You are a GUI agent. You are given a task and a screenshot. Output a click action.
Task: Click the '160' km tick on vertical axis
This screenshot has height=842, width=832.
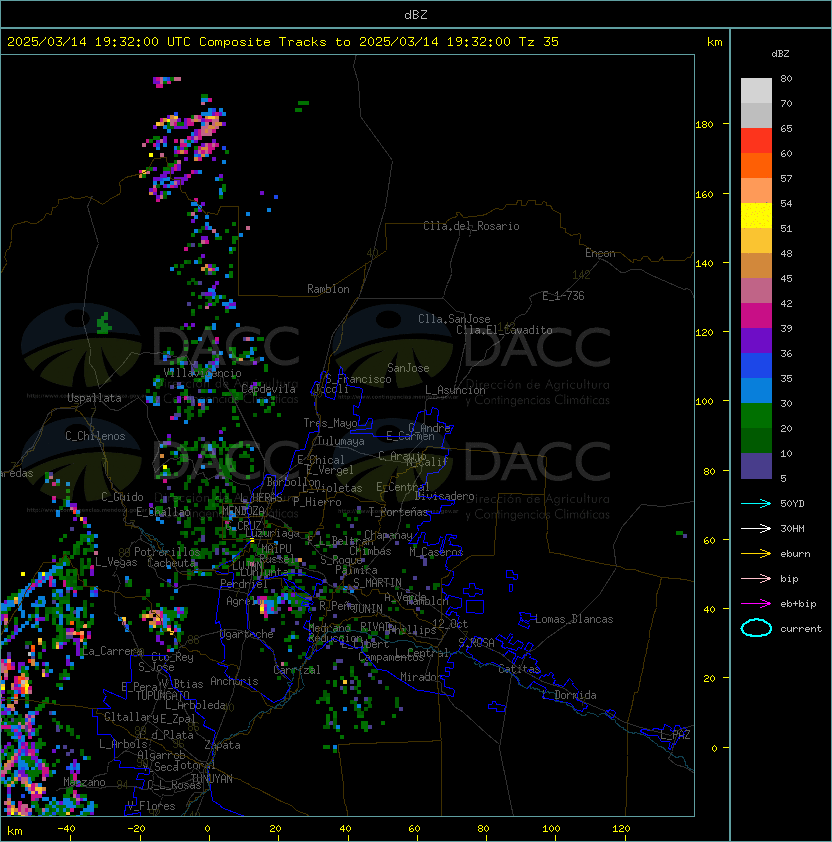pos(704,194)
